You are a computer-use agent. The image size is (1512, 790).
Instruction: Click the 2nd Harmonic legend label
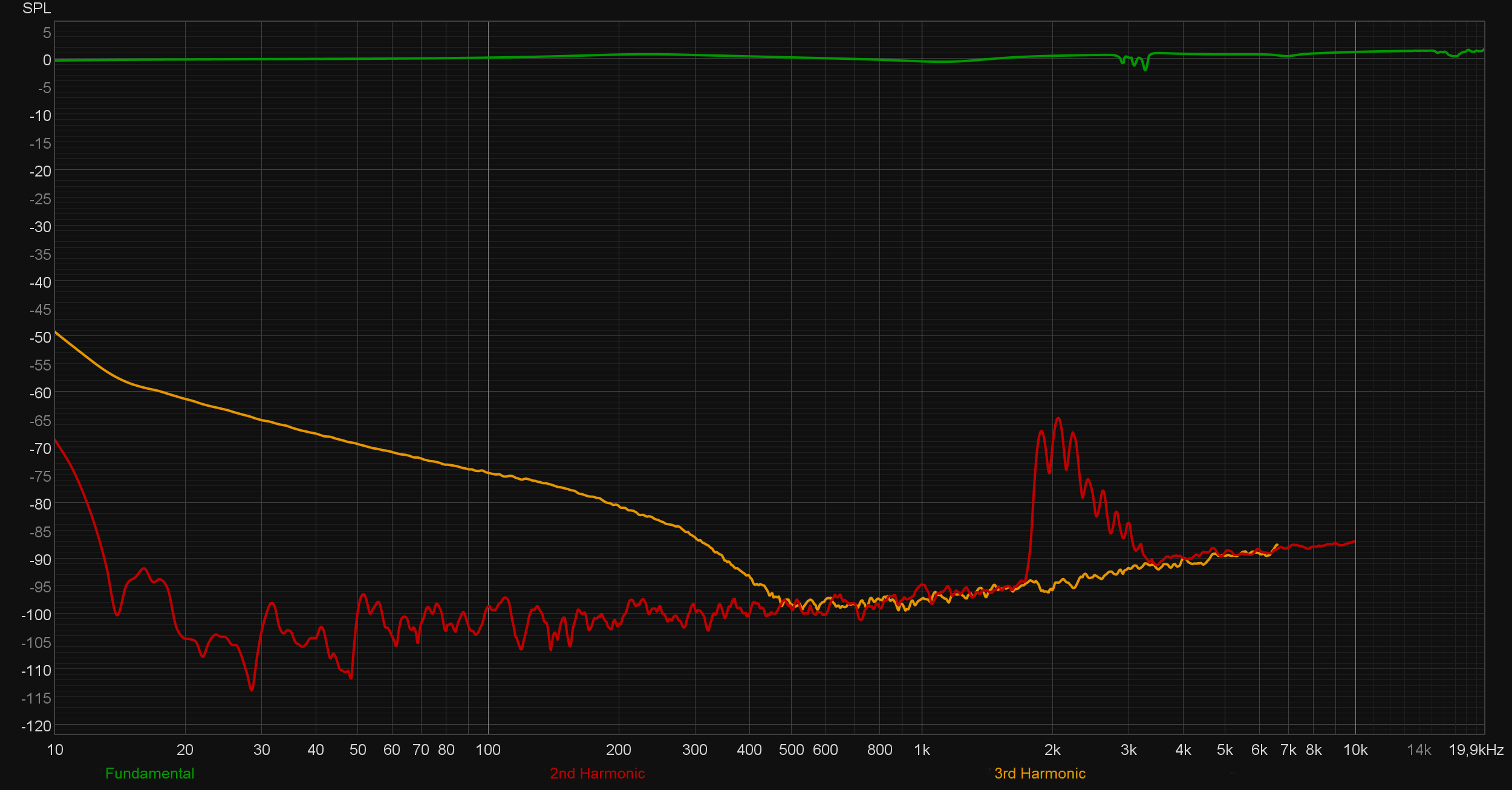pos(597,773)
